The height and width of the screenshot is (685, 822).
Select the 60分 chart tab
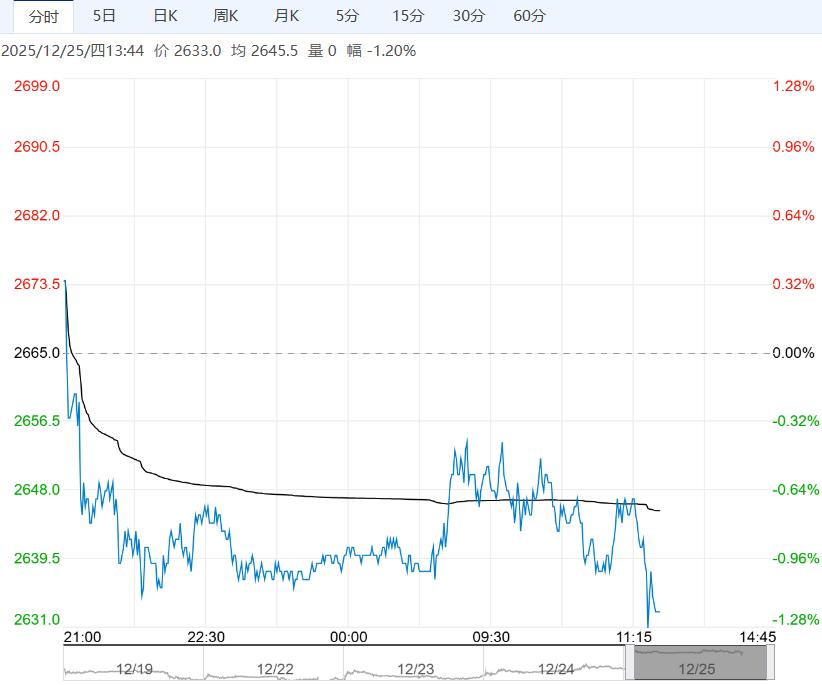(x=529, y=16)
